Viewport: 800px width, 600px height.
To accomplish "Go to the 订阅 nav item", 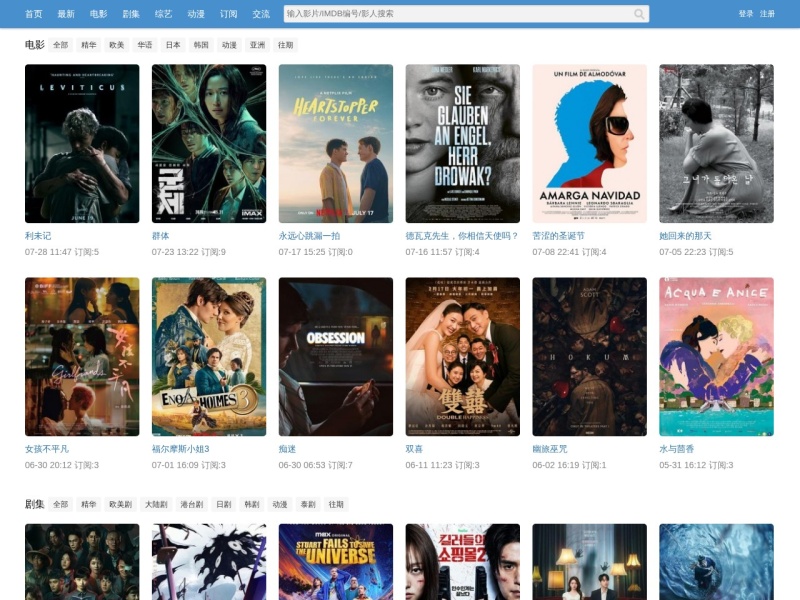I will click(229, 14).
